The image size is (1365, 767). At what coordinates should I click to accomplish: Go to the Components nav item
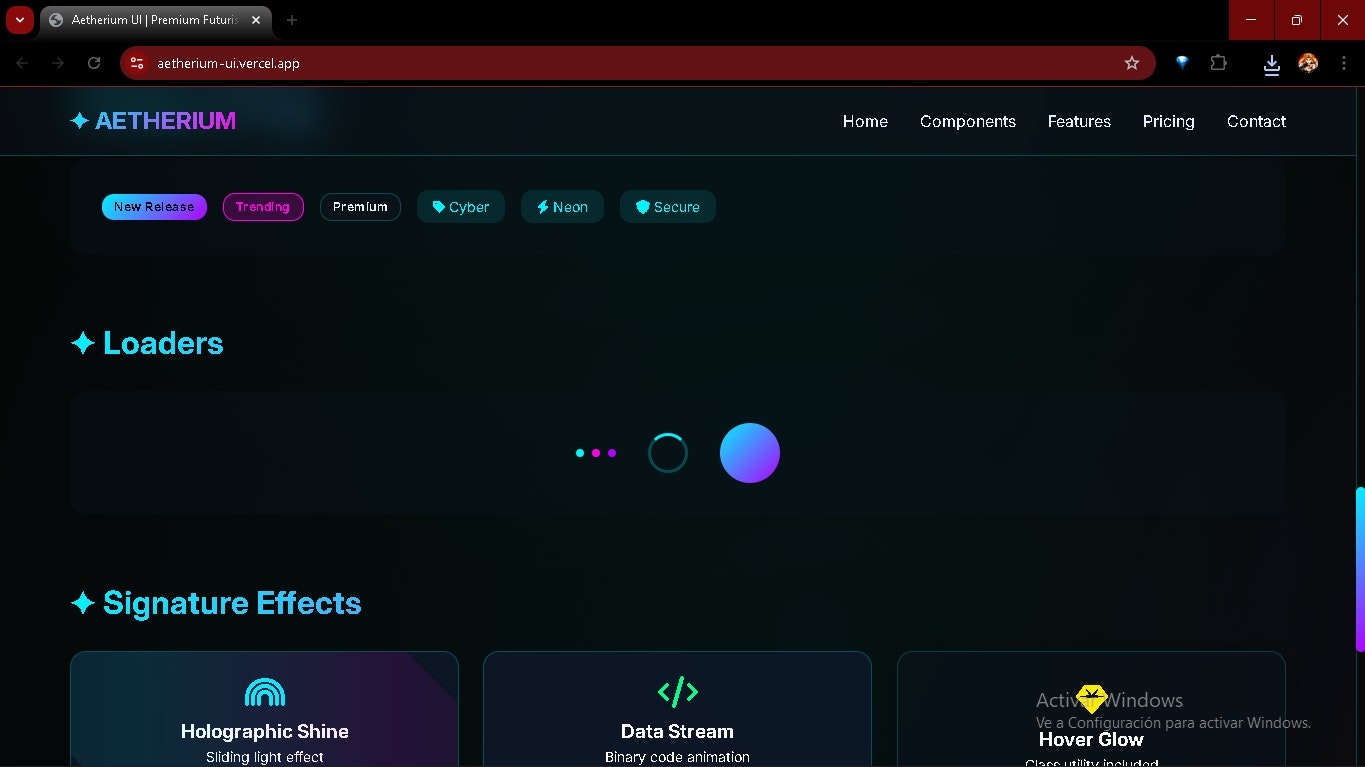pos(968,121)
